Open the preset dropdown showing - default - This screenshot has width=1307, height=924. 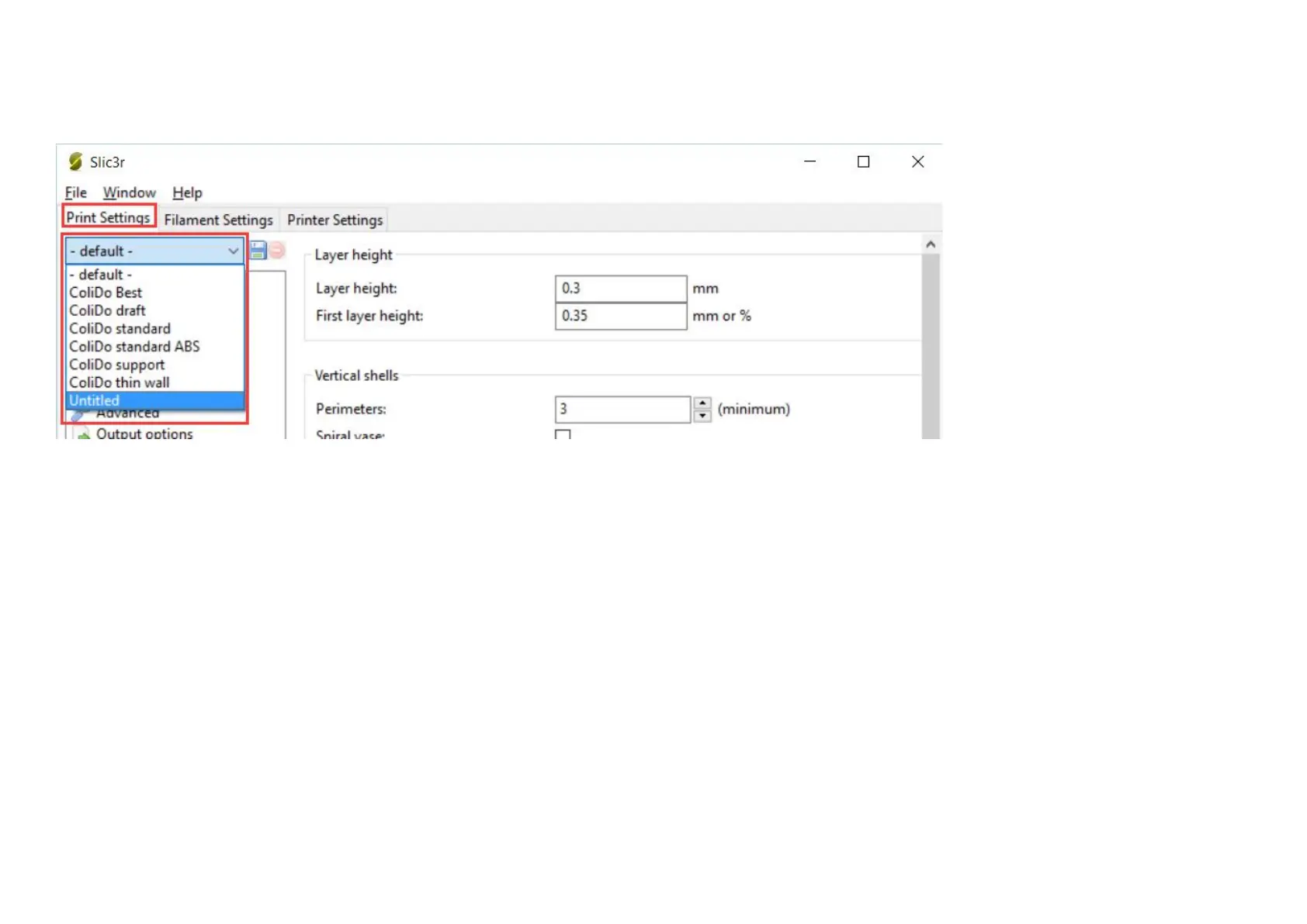coord(154,251)
